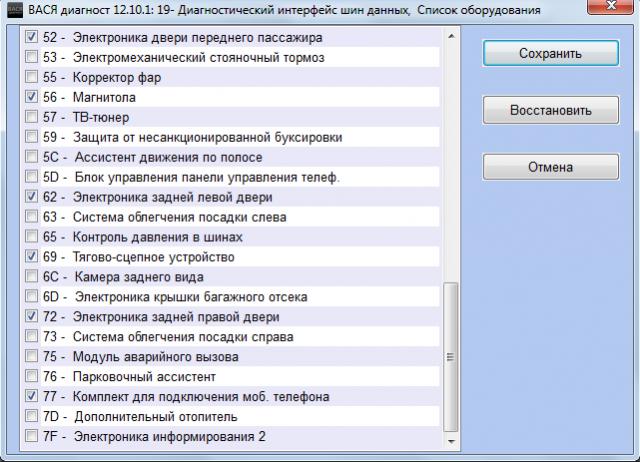
Task: Tick 65 Контроль давления в шинах checkbox
Action: coord(31,237)
